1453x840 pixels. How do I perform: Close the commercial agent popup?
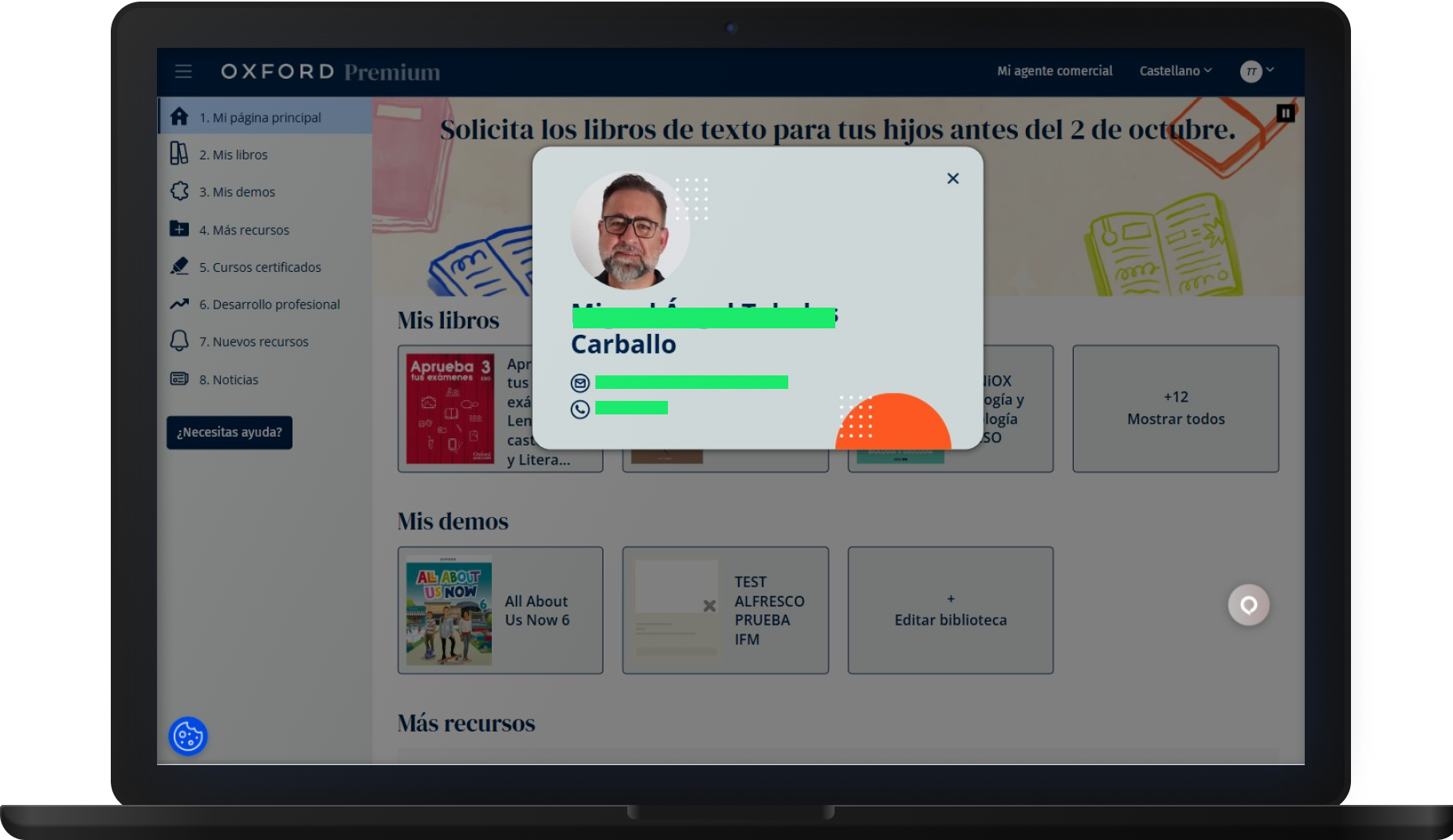point(952,179)
